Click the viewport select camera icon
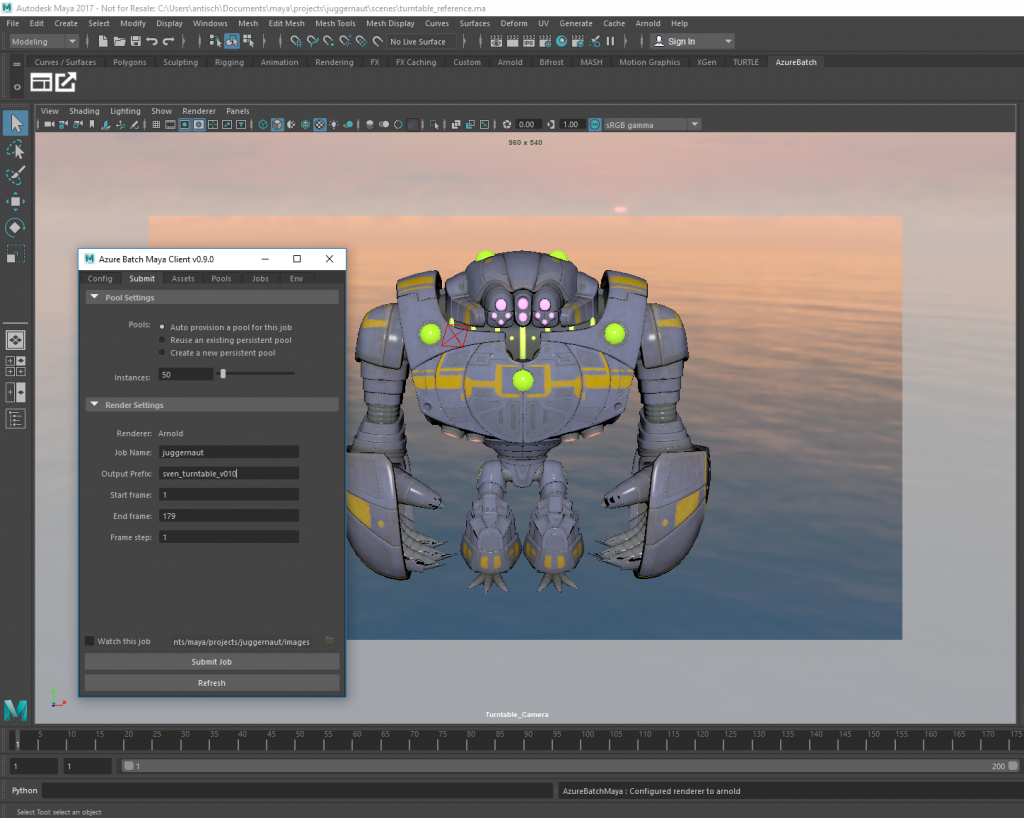Image resolution: width=1024 pixels, height=818 pixels. tap(49, 125)
